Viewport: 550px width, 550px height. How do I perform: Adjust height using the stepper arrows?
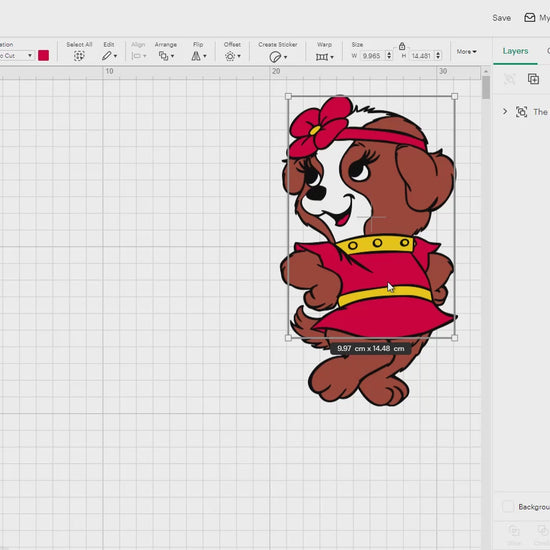[438, 55]
